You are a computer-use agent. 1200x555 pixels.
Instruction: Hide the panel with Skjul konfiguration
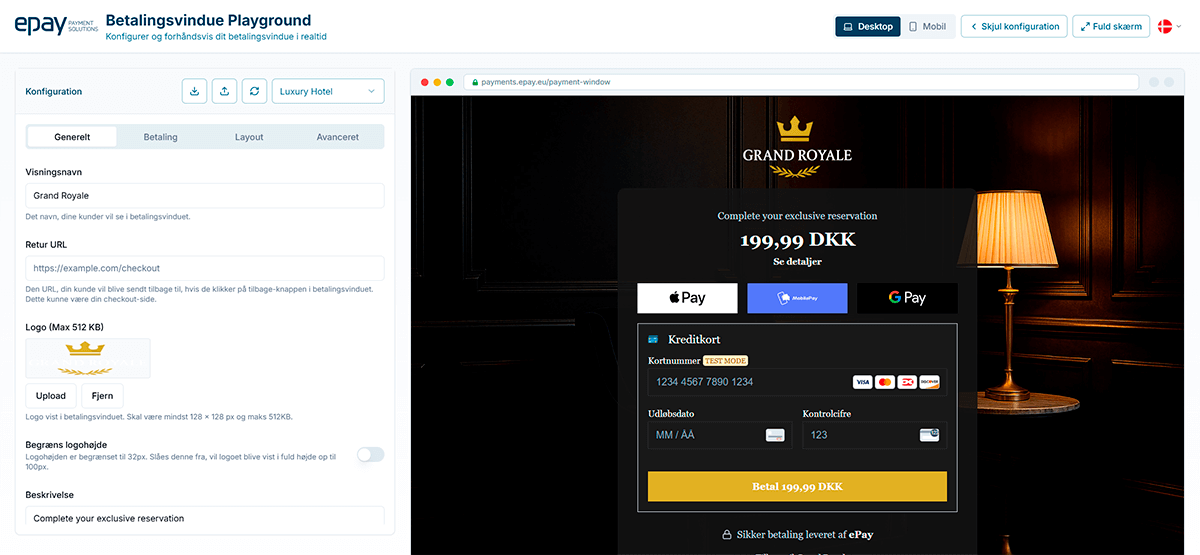[x=1014, y=27]
